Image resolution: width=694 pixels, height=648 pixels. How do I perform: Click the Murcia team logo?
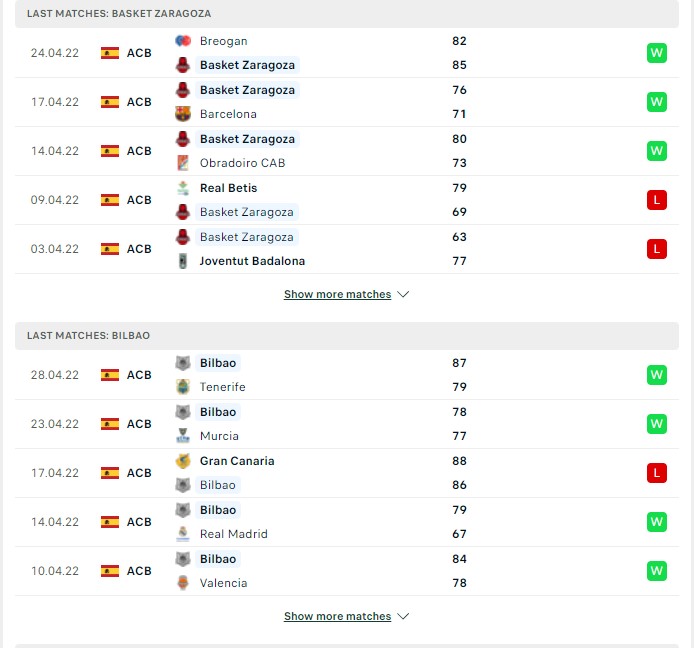183,436
